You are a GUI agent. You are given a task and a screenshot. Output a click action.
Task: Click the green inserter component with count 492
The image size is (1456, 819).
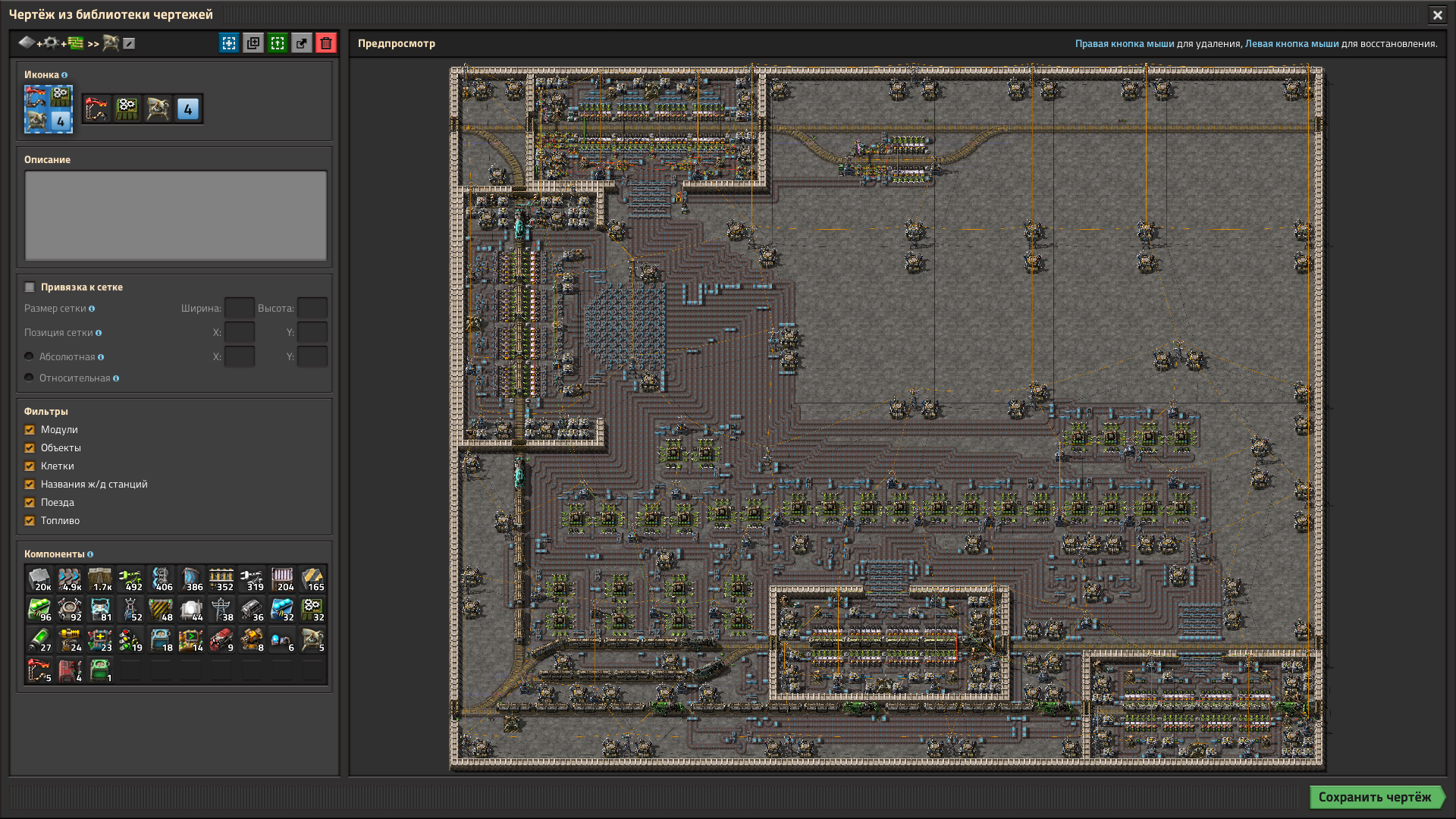click(130, 579)
